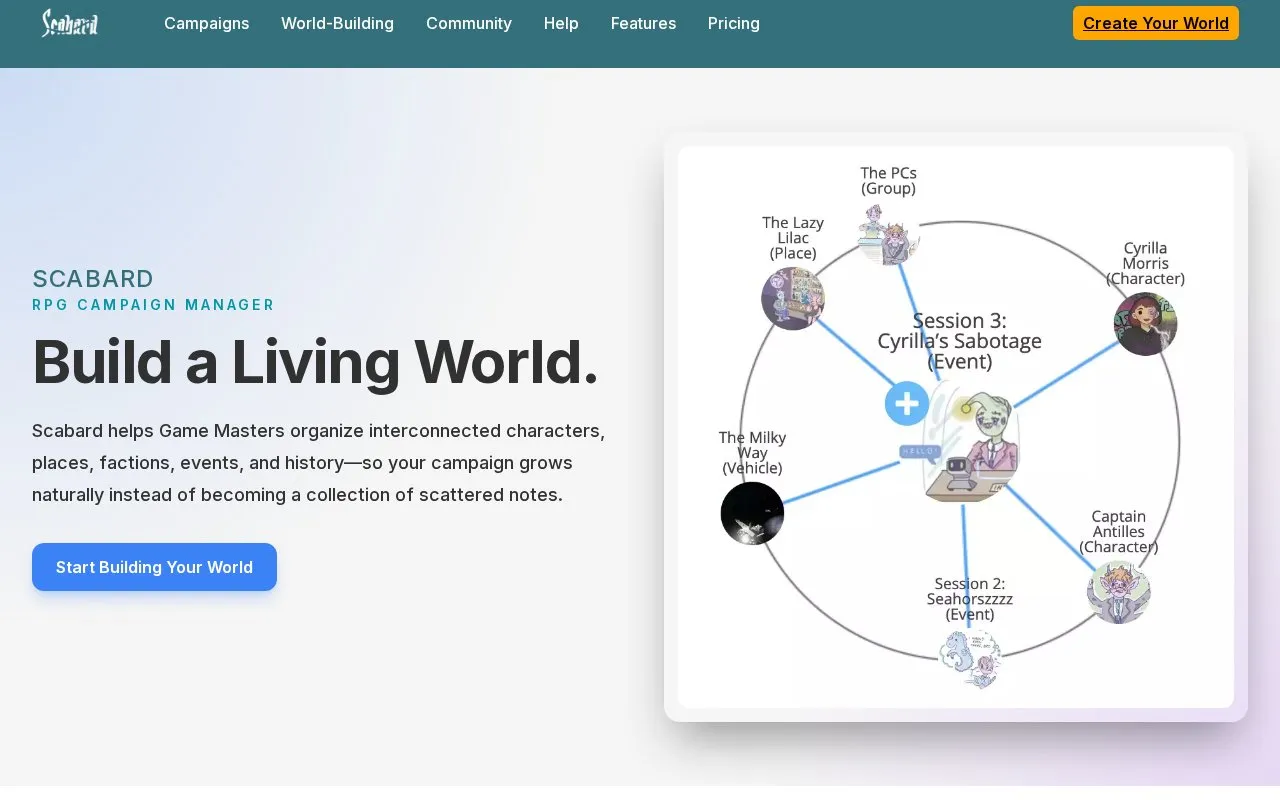Click the 'The PCs (Group)' label
The height and width of the screenshot is (800, 1280).
(x=888, y=181)
